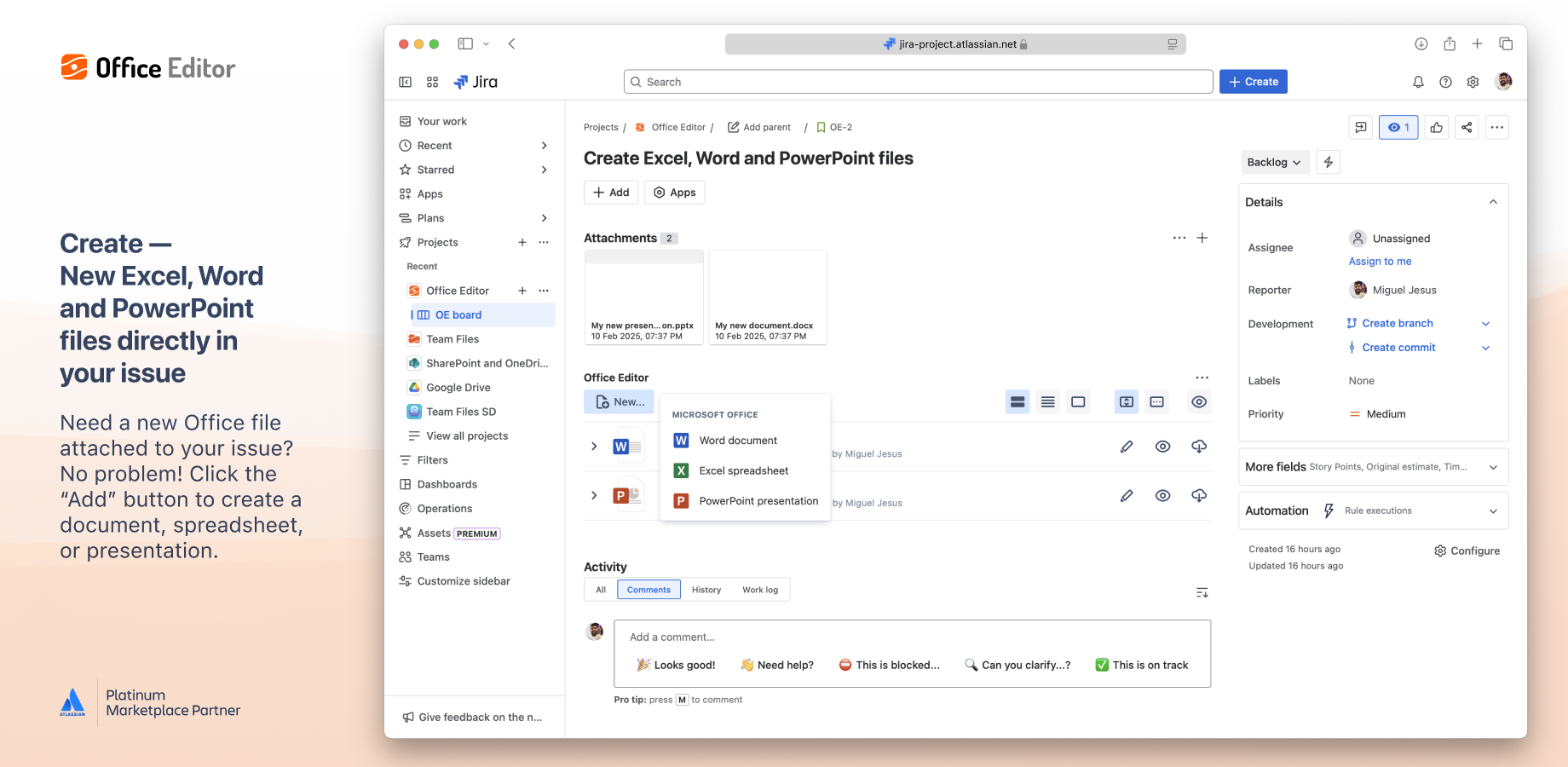
Task: Open issue actions three-dot menu
Action: click(x=1497, y=127)
